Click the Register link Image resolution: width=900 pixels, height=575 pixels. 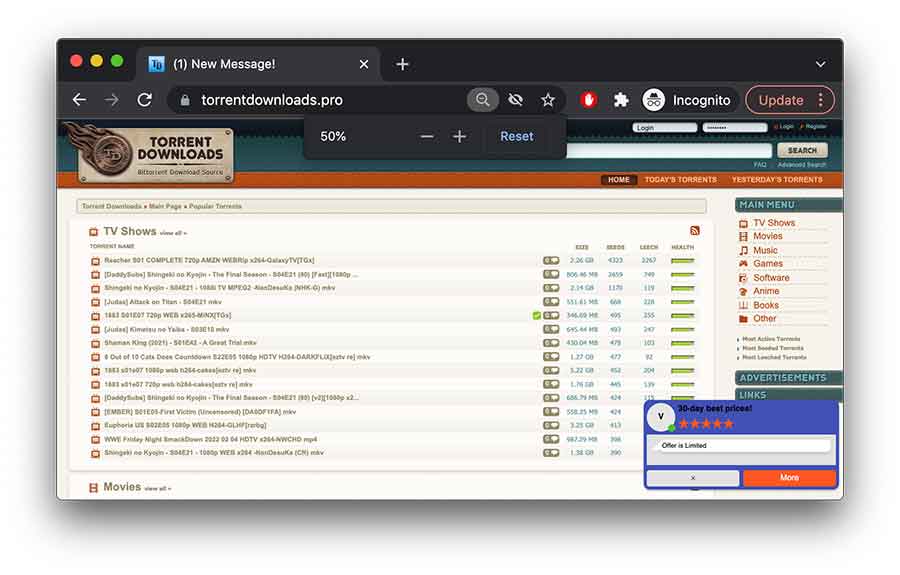(814, 126)
